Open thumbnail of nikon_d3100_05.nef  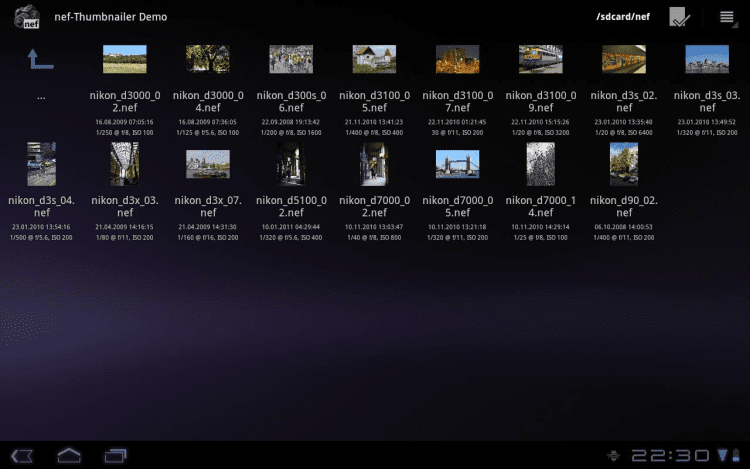coord(375,59)
